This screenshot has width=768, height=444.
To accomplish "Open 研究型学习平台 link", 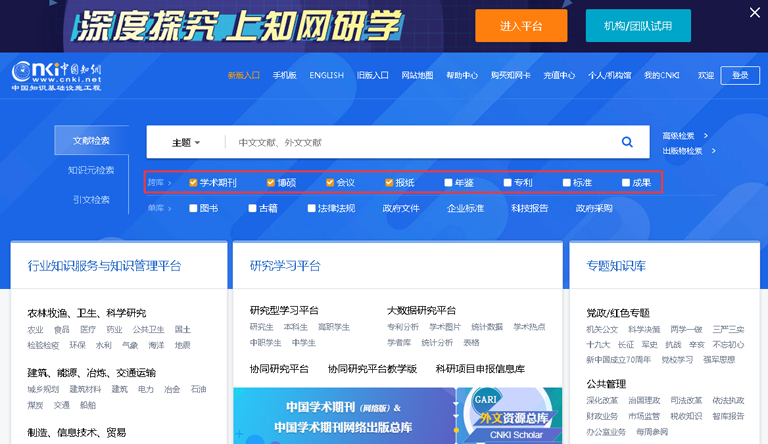I will (x=284, y=310).
